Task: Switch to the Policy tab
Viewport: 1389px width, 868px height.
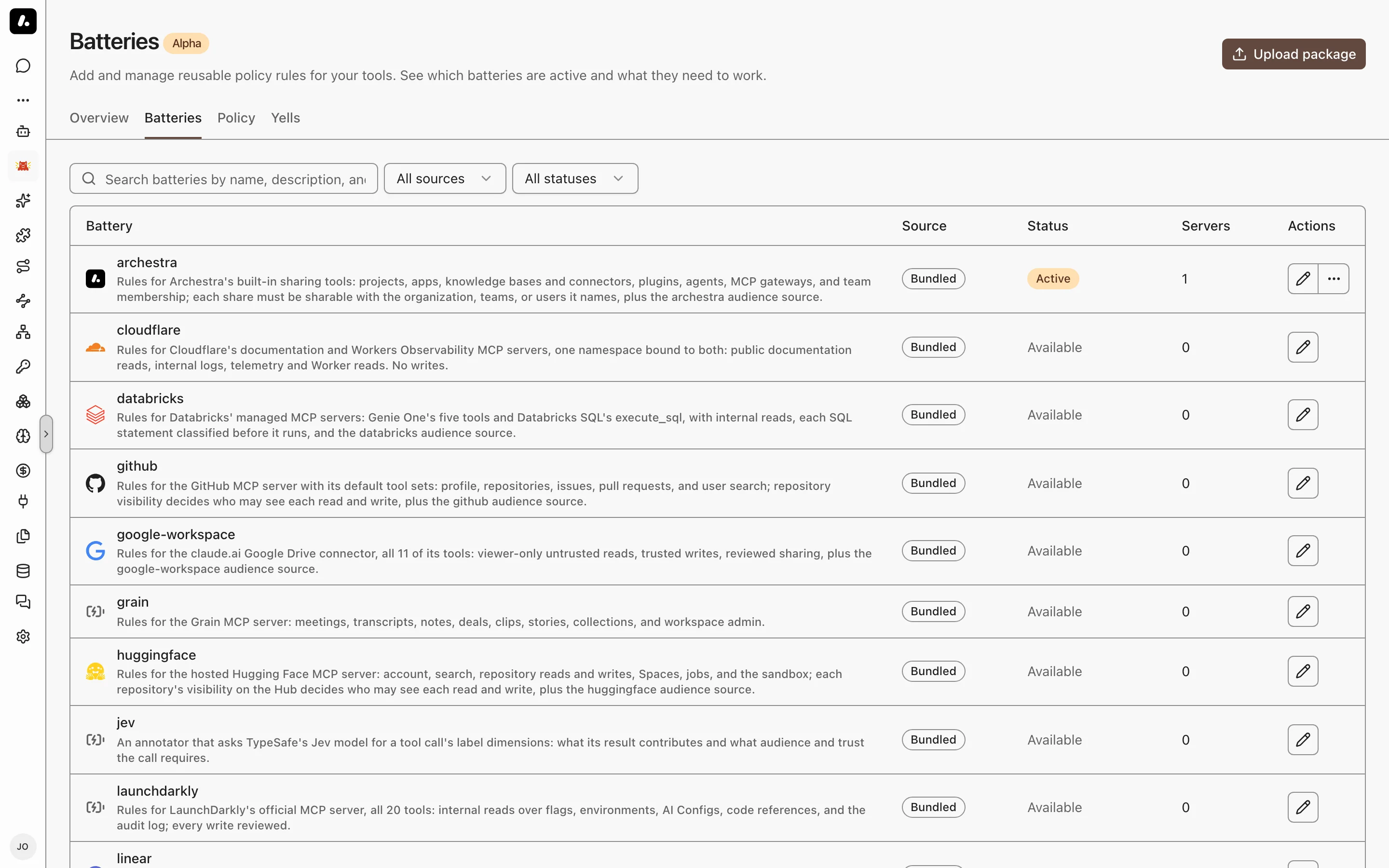Action: point(236,118)
